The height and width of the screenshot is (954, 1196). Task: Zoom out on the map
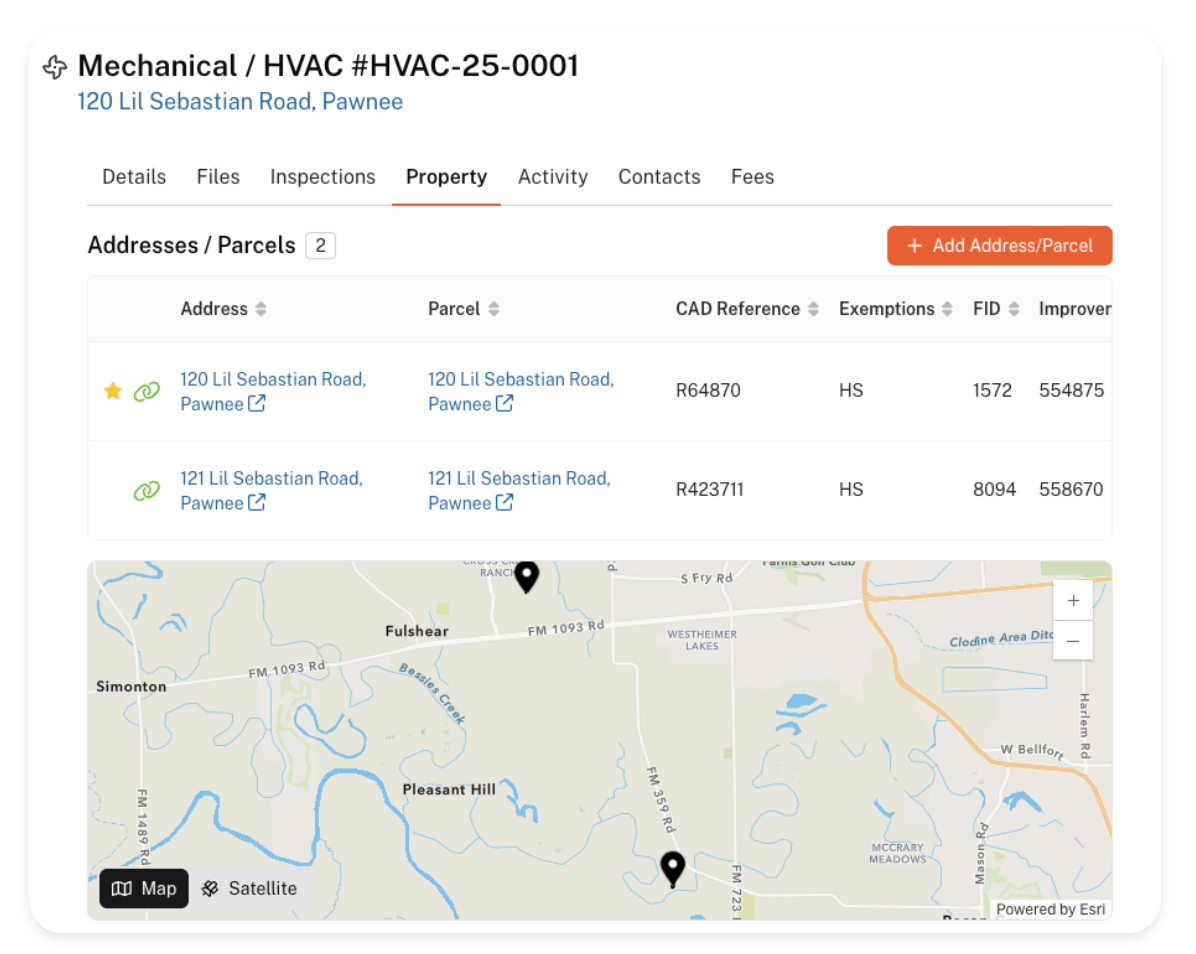(x=1072, y=640)
